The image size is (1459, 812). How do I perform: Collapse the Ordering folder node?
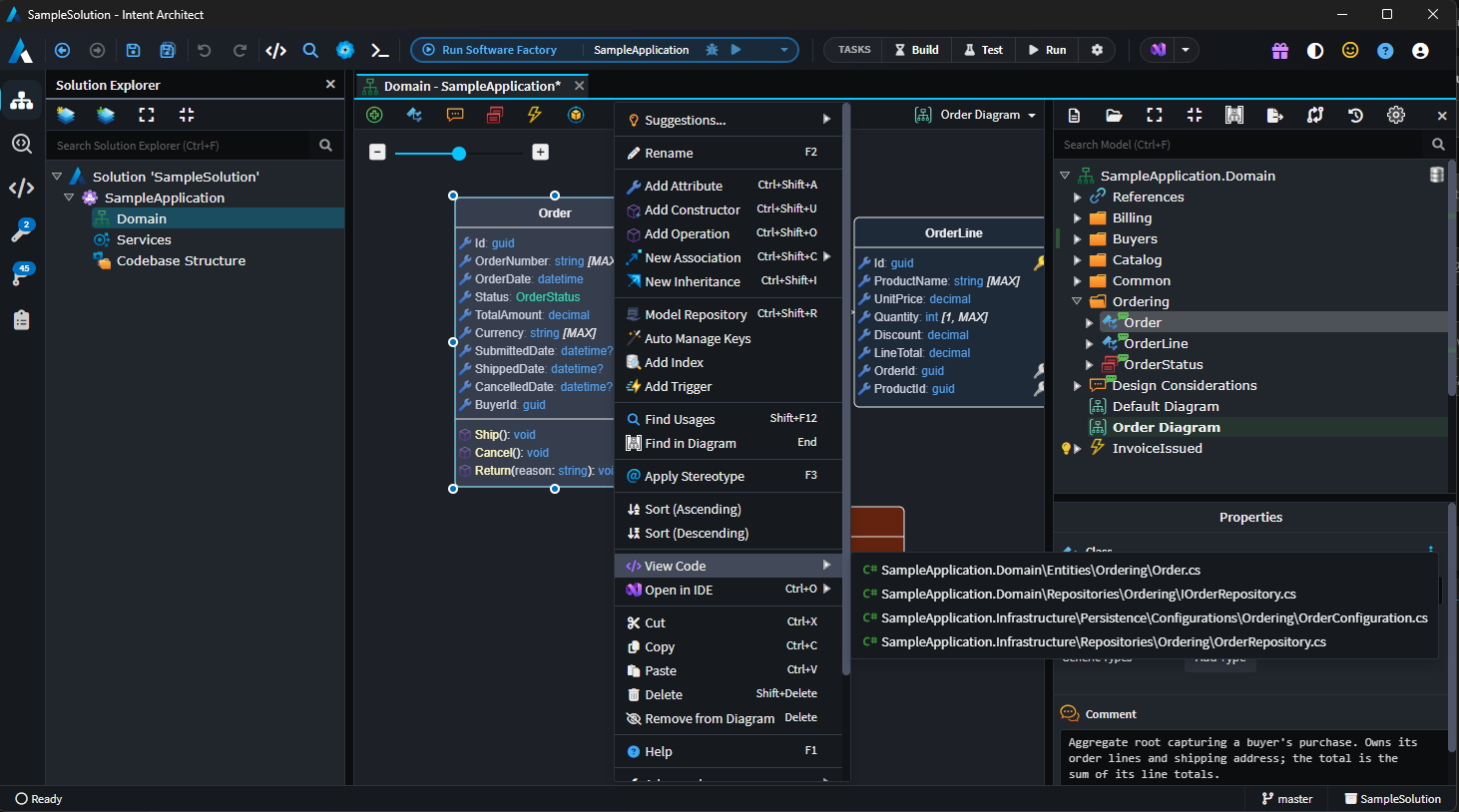pyautogui.click(x=1077, y=301)
